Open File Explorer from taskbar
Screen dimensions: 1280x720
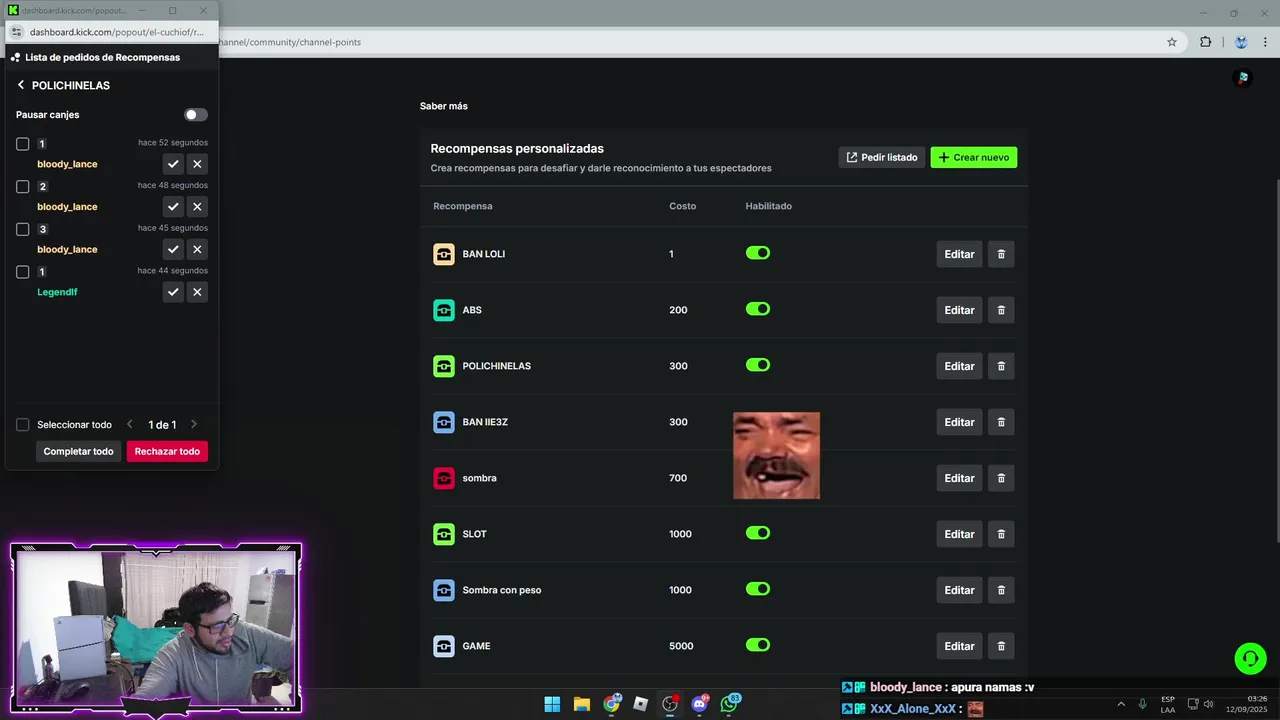582,704
